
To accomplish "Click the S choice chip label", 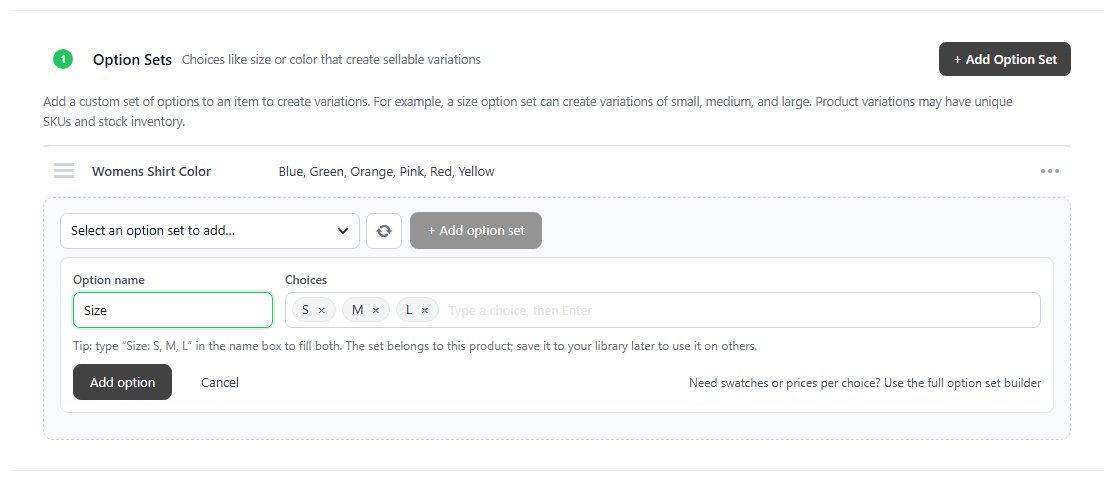I will click(x=305, y=310).
